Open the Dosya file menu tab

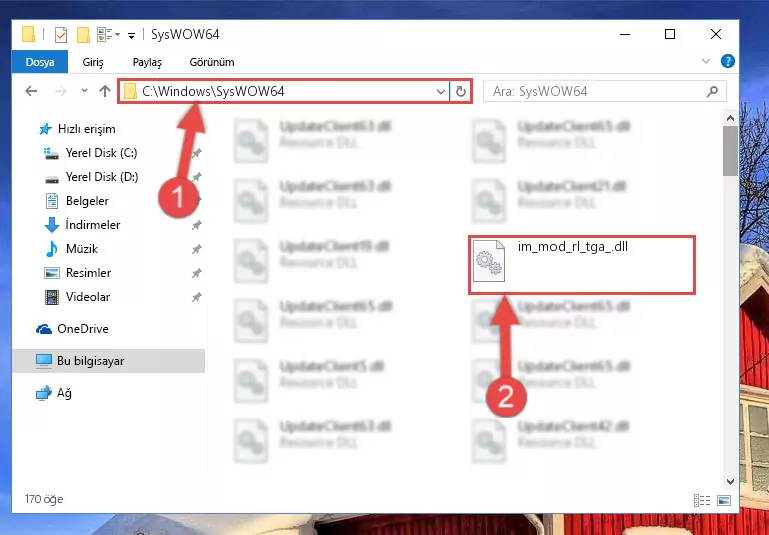click(x=40, y=62)
